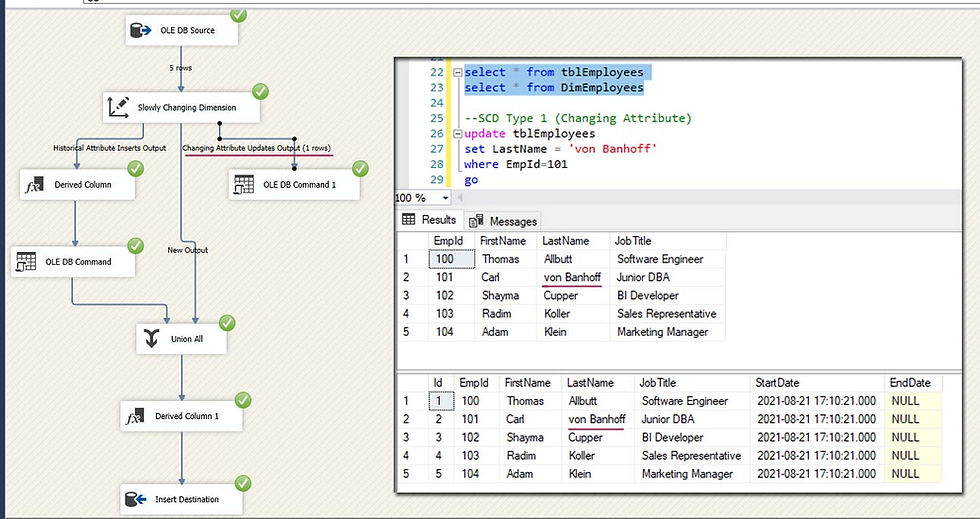Select the Derived Column fx icon
980x519 pixels.
34,184
